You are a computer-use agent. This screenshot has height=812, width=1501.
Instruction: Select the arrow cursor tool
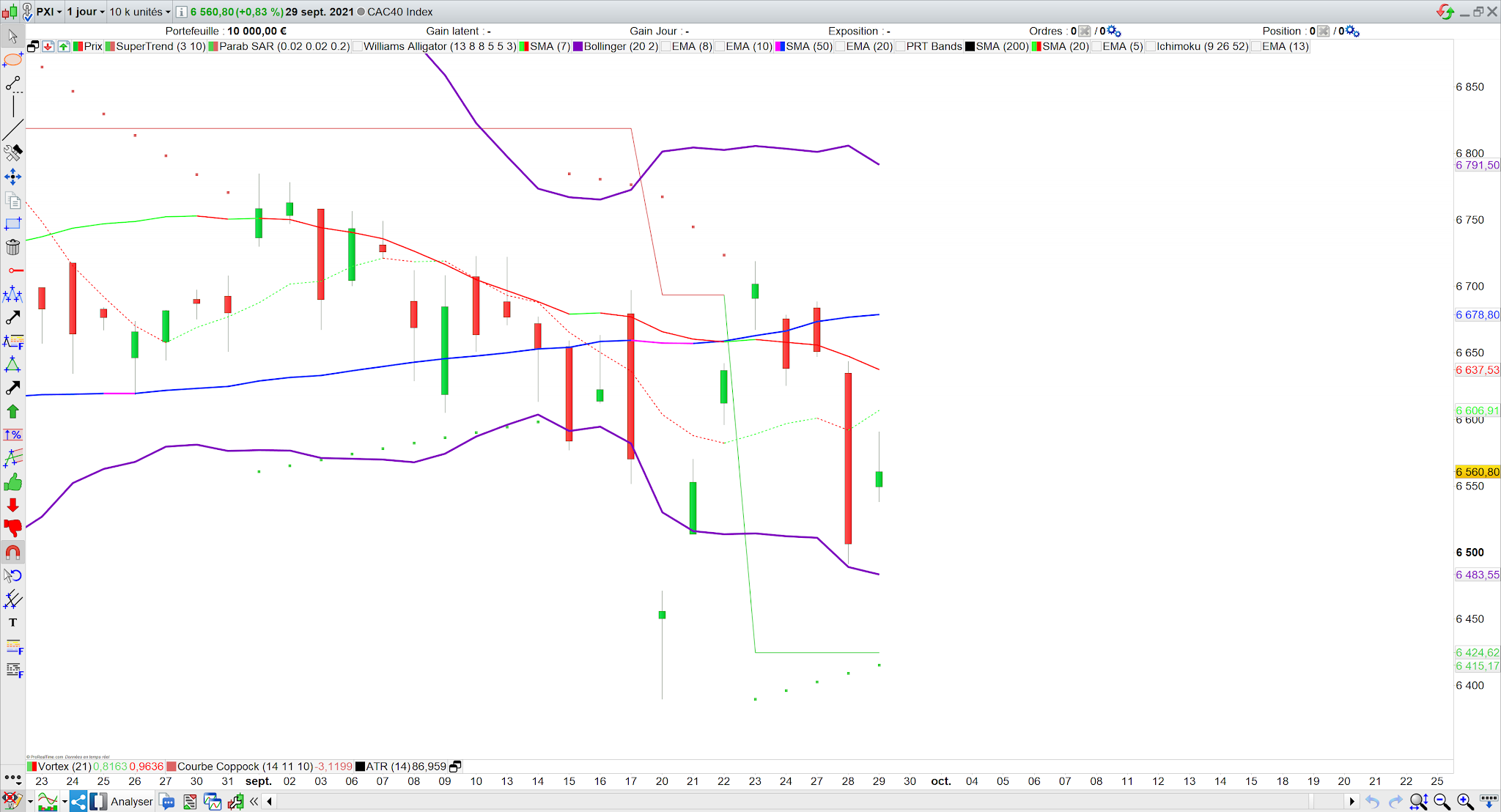coord(12,36)
